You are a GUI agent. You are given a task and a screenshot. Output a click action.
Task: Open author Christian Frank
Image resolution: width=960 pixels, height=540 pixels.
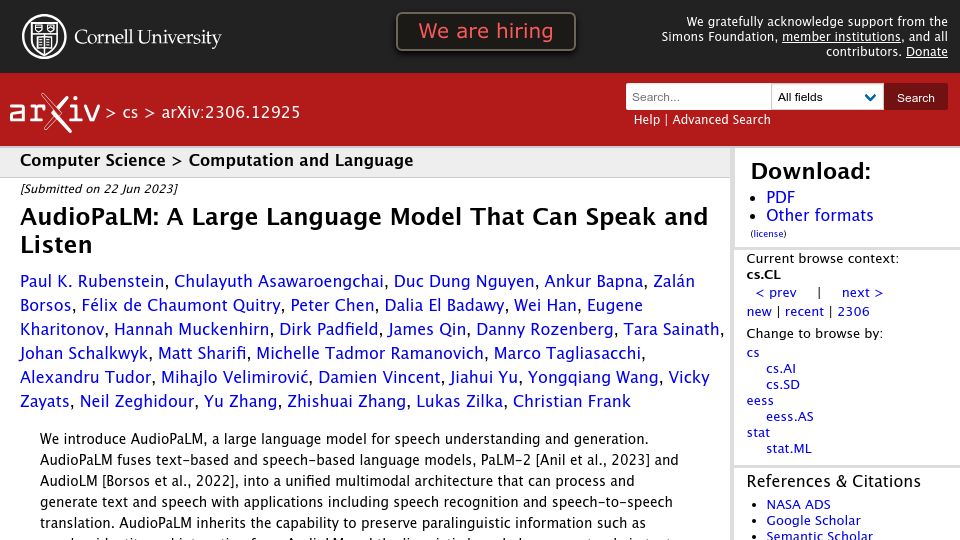[571, 401]
